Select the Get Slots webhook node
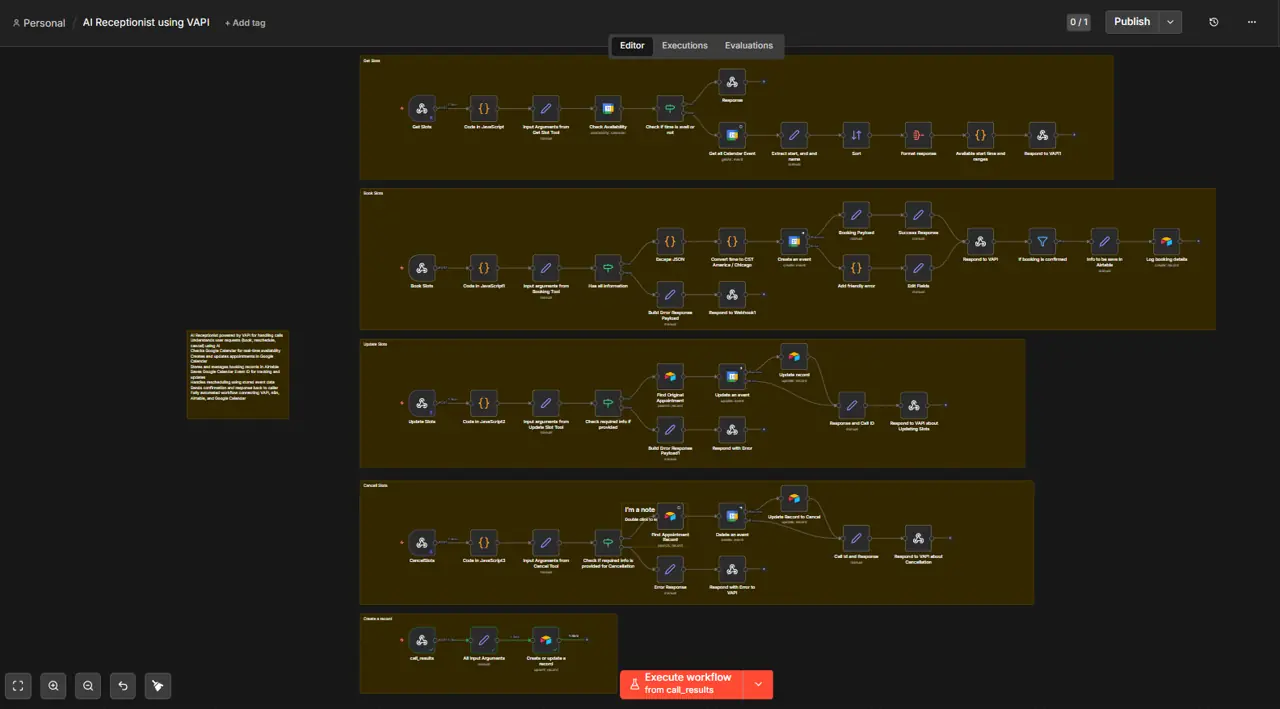This screenshot has width=1280, height=709. 422,109
